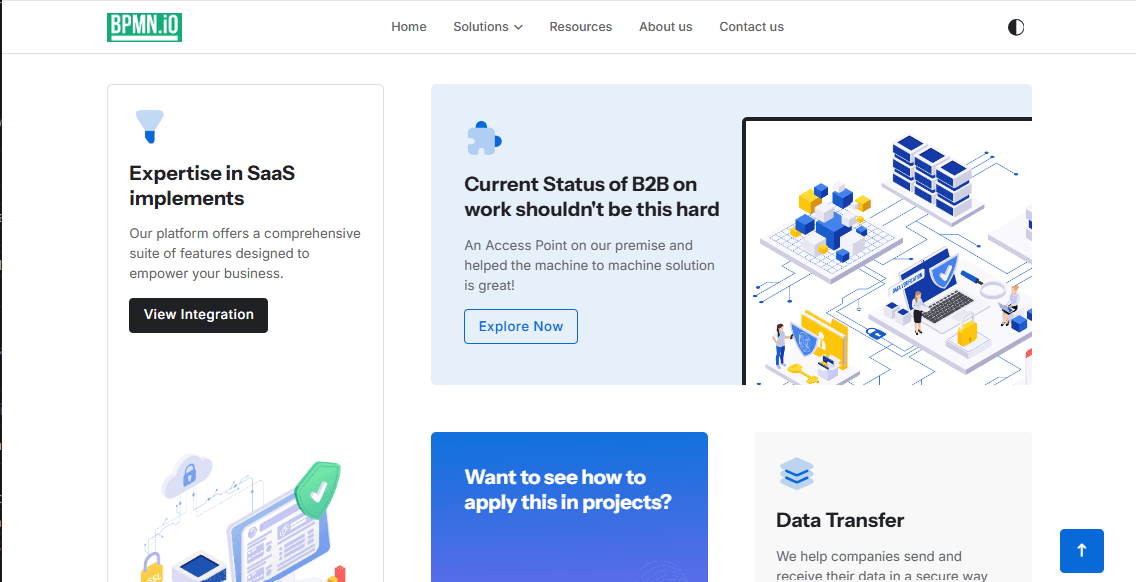1136x582 pixels.
Task: Open the Solutions chevron menu
Action: [x=518, y=27]
